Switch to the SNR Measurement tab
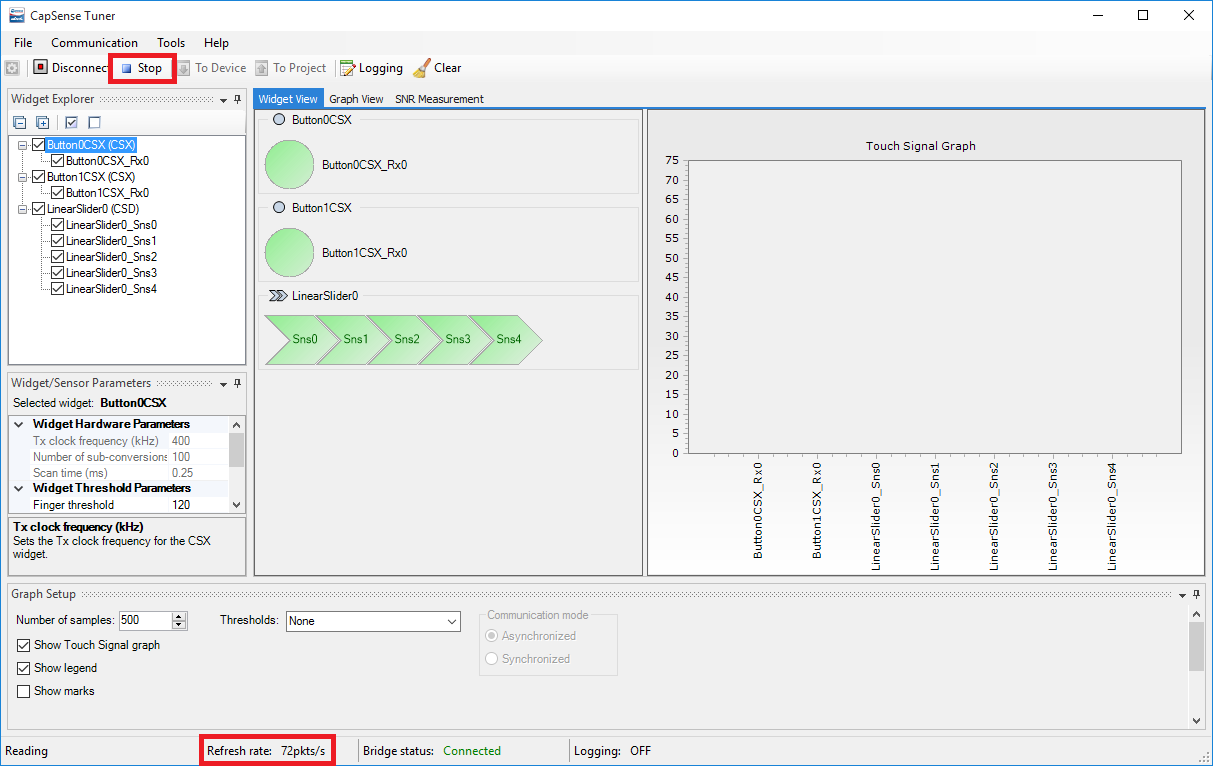 (x=439, y=99)
